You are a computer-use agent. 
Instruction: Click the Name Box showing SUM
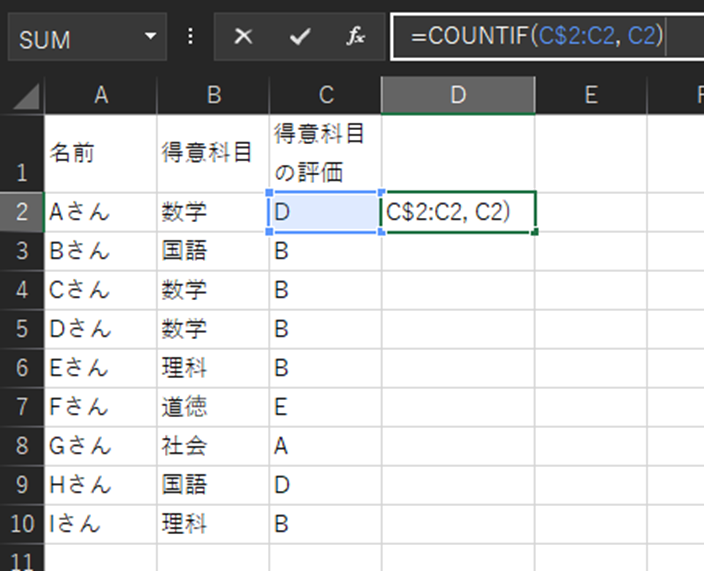pyautogui.click(x=70, y=38)
